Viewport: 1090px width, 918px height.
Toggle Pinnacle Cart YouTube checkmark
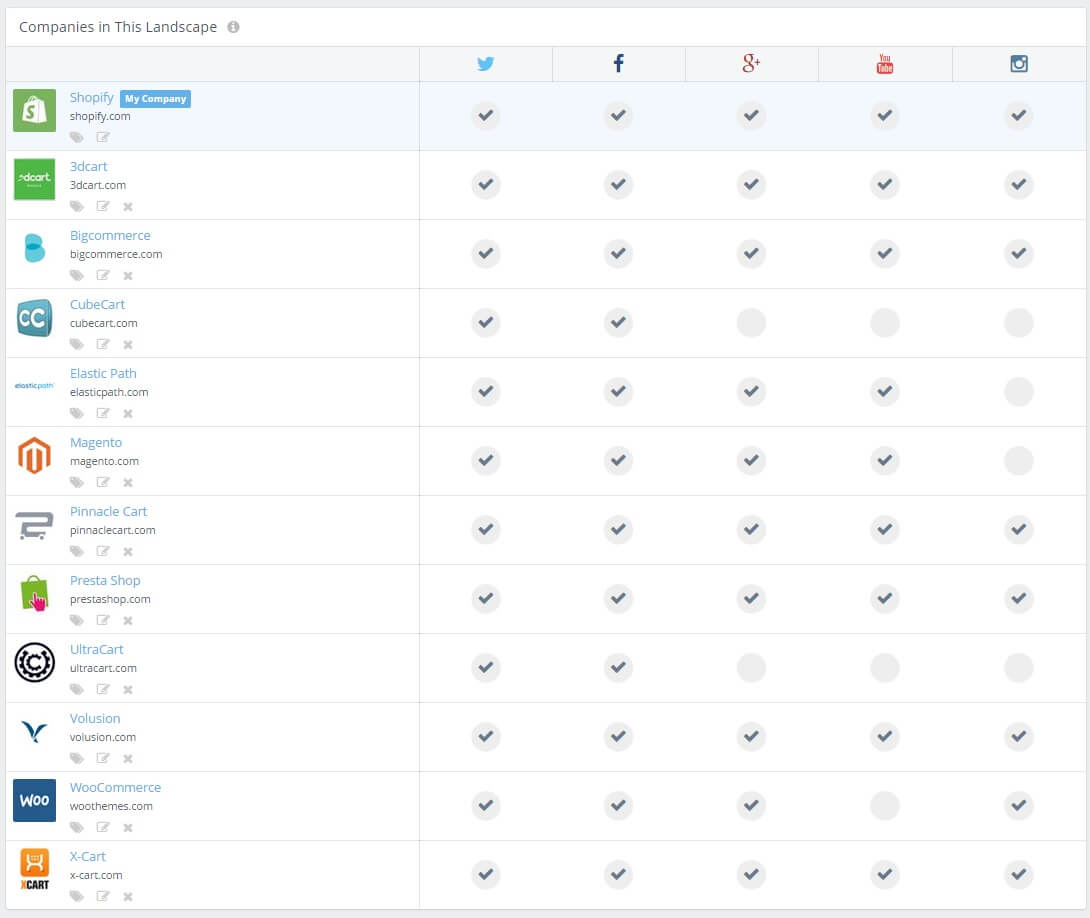[x=884, y=529]
